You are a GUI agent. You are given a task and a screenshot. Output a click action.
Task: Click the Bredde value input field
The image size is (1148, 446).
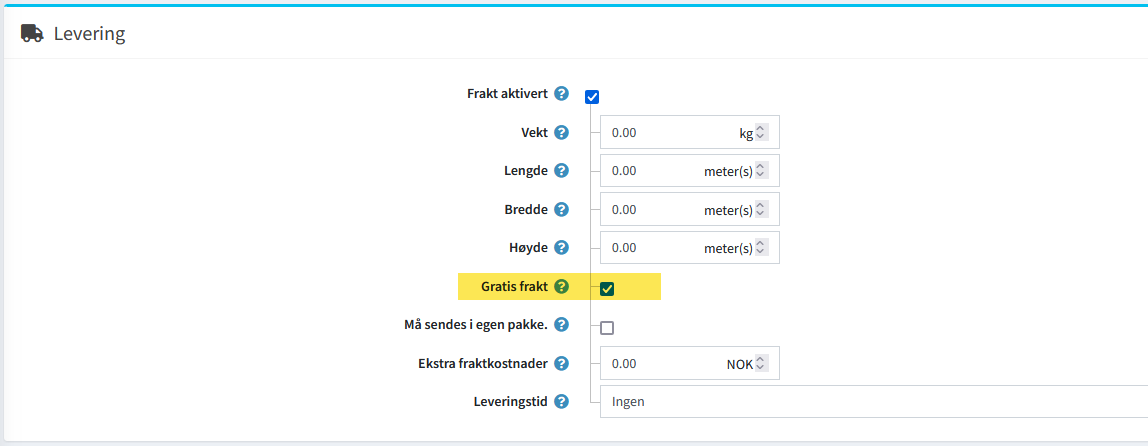point(650,209)
